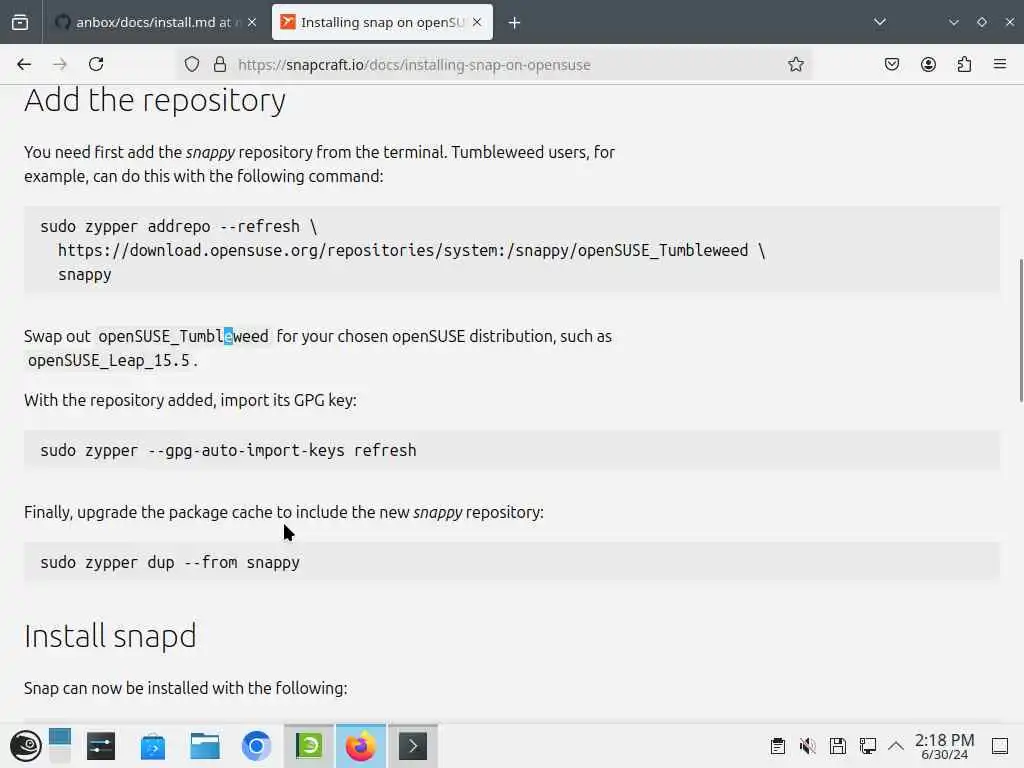1024x768 pixels.
Task: Open the Firefox application hamburger menu
Action: 1000,64
